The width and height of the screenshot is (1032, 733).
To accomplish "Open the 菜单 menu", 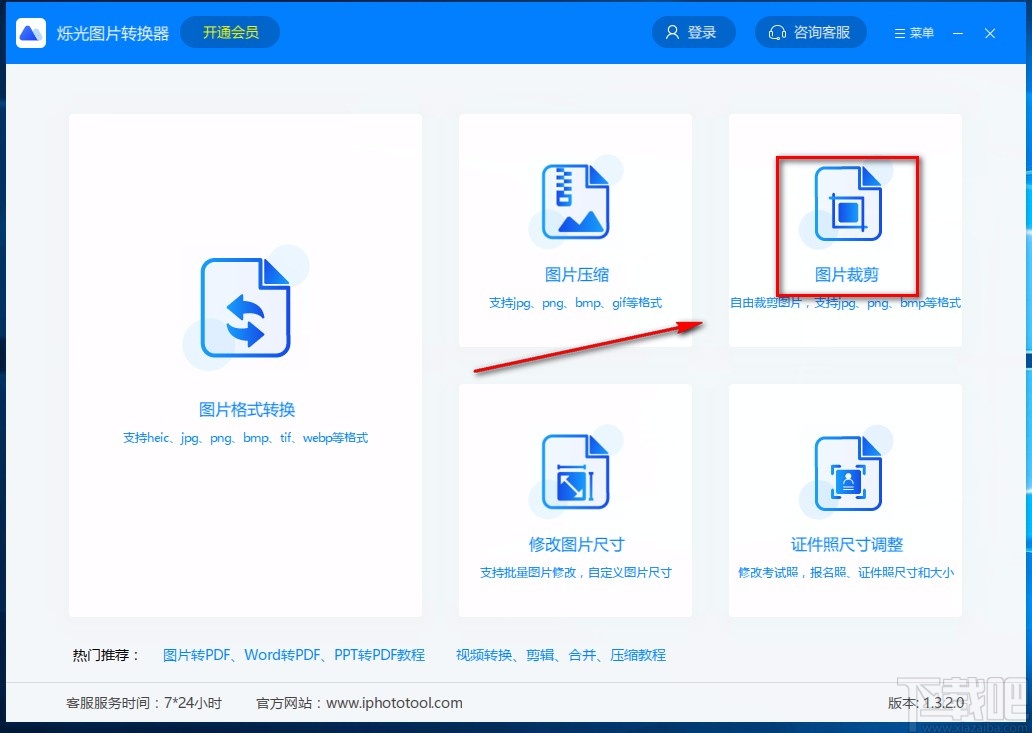I will pyautogui.click(x=912, y=31).
